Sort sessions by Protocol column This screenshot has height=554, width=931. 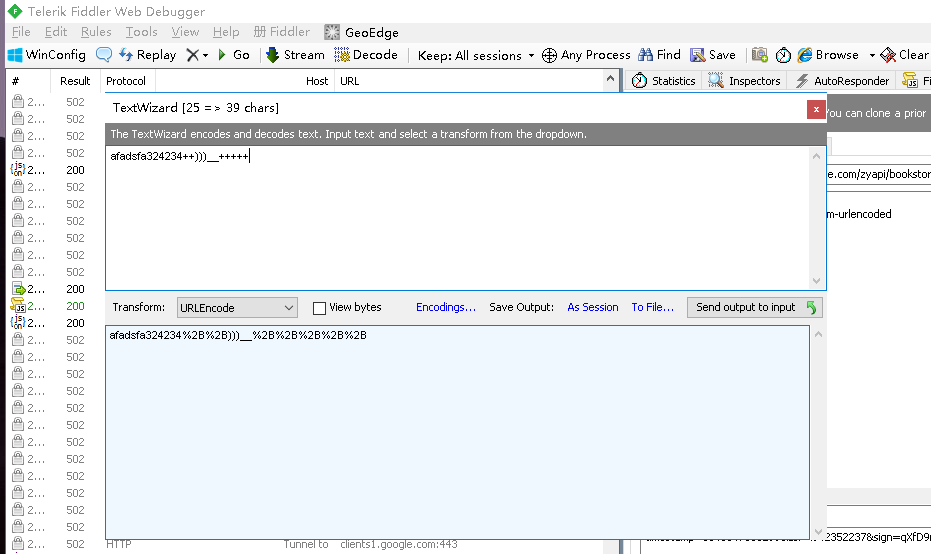click(x=126, y=81)
